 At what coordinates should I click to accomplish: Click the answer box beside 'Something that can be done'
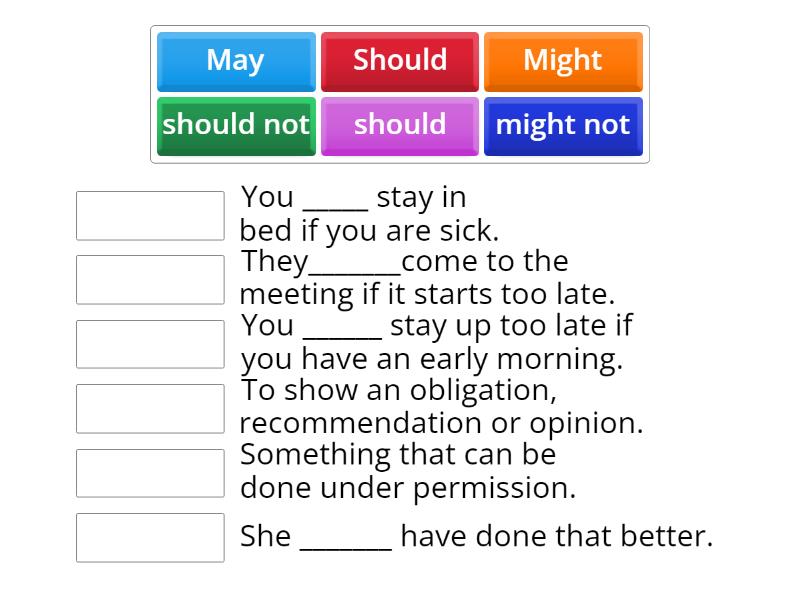click(x=150, y=473)
